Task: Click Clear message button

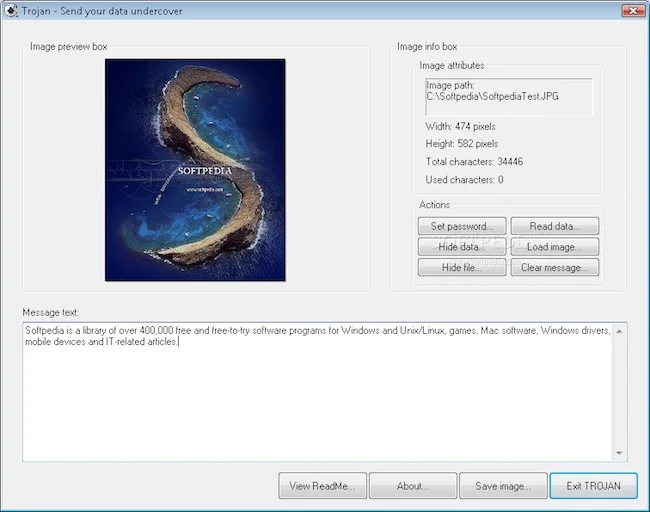Action: click(x=555, y=267)
